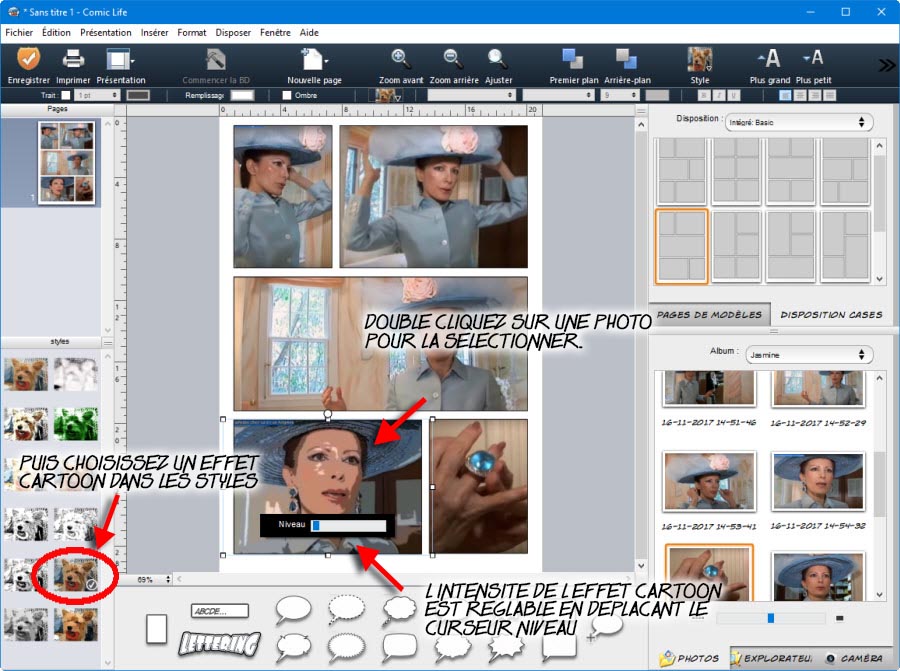The width and height of the screenshot is (900, 671).
Task: Open the font size dropdown showing 9
Action: 620,95
